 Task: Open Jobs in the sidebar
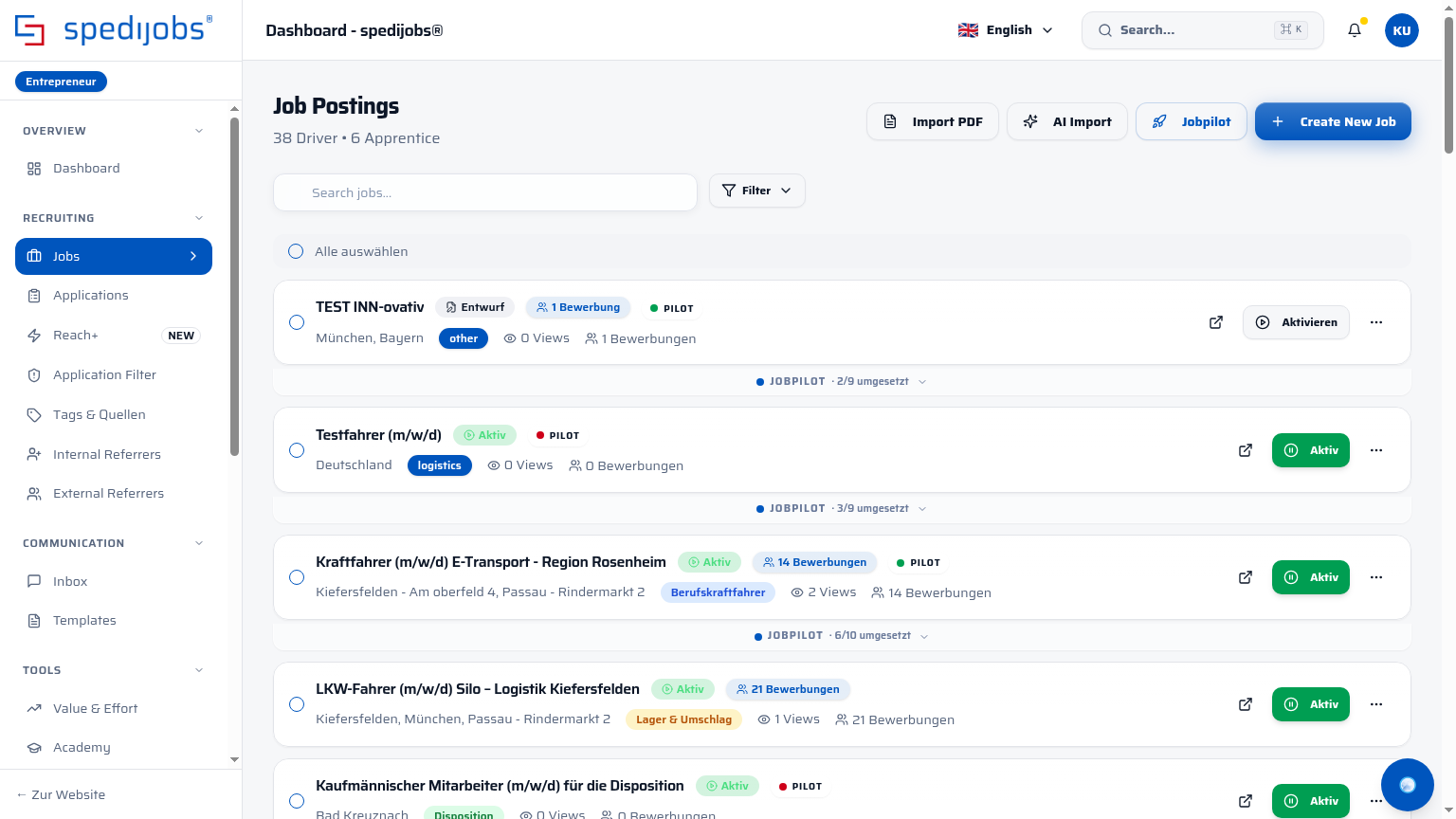point(114,256)
